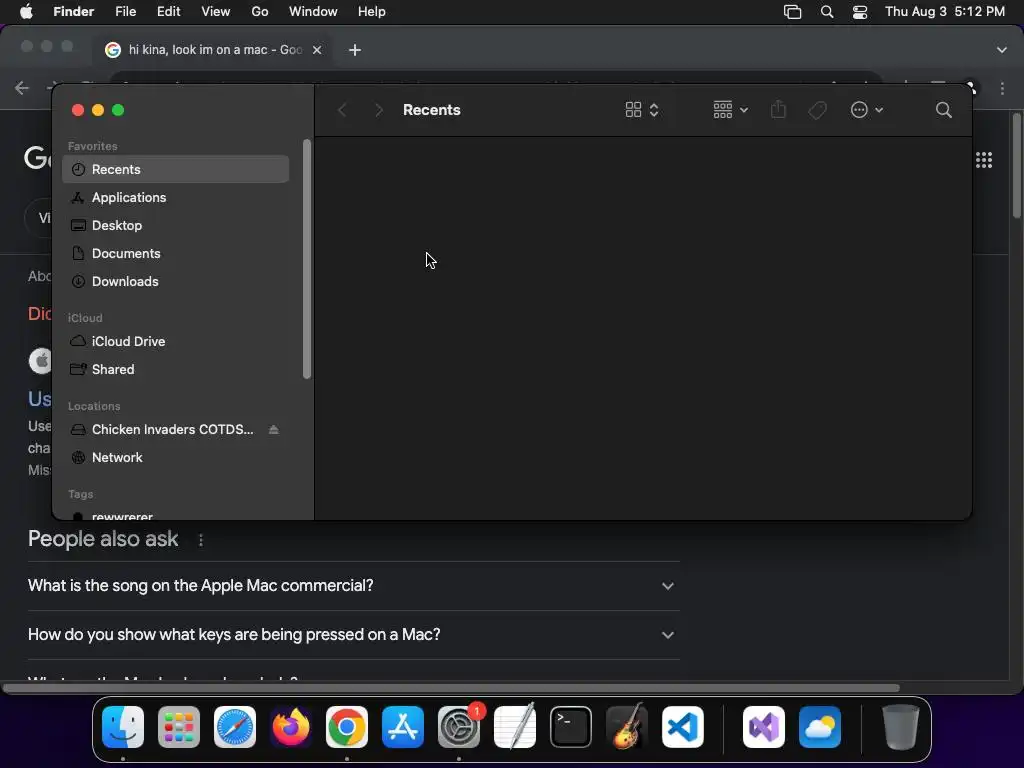Open Documents folder in sidebar
The width and height of the screenshot is (1024, 768).
click(x=175, y=253)
